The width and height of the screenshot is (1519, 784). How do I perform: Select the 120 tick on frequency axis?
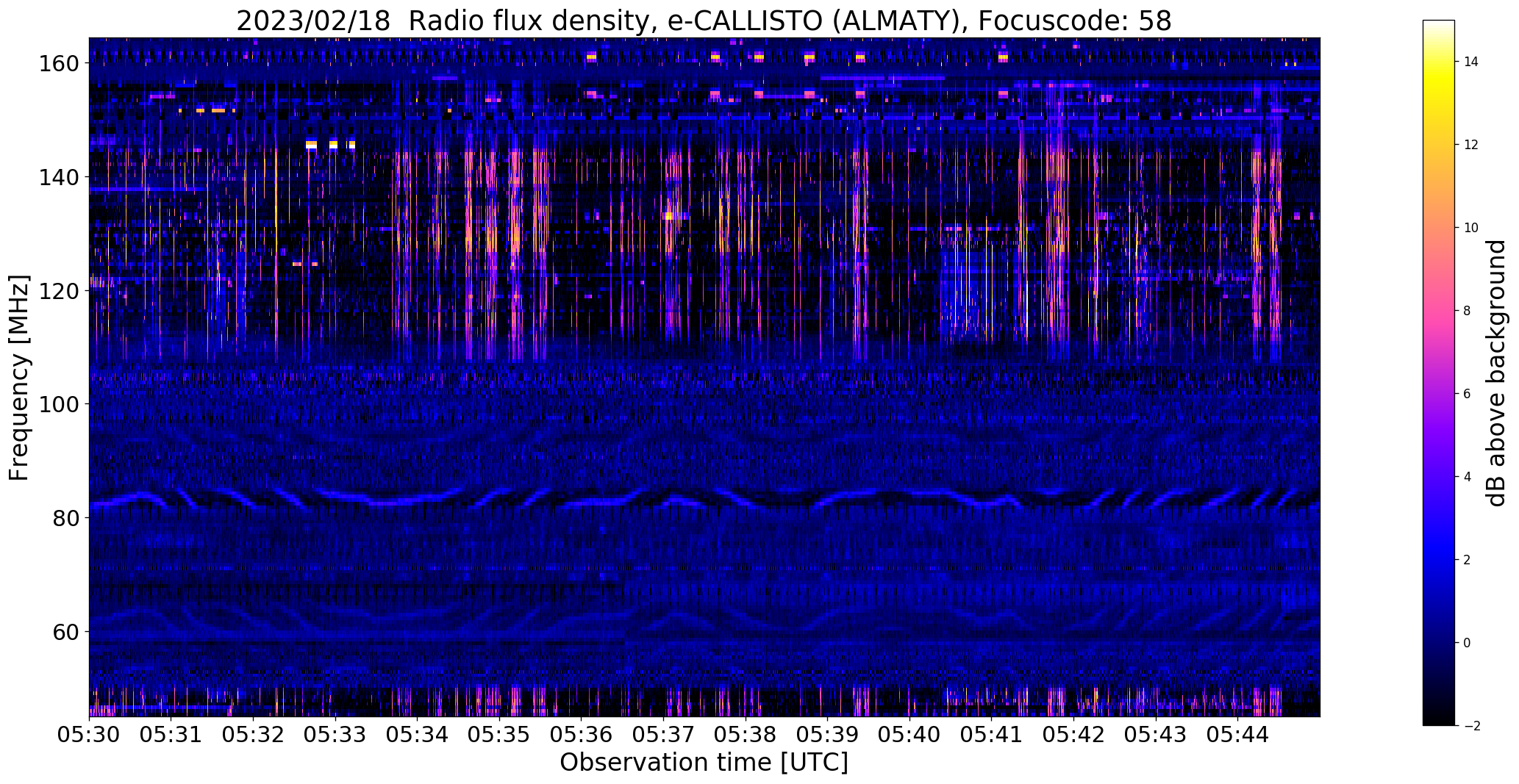(x=58, y=291)
